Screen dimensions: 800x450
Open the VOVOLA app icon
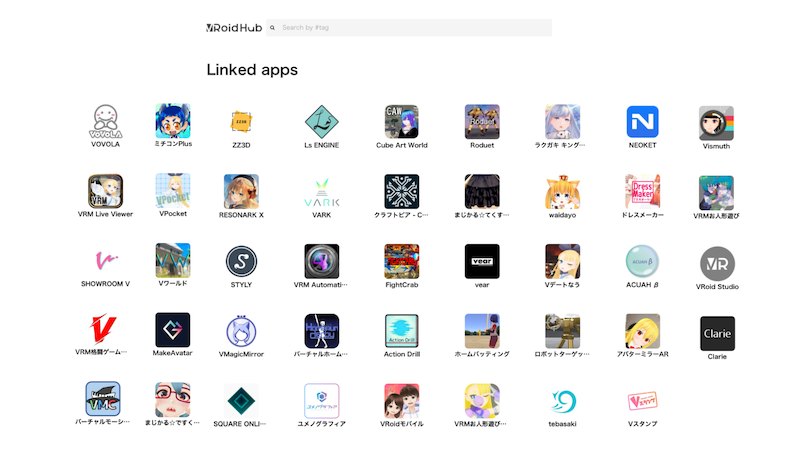pos(105,121)
